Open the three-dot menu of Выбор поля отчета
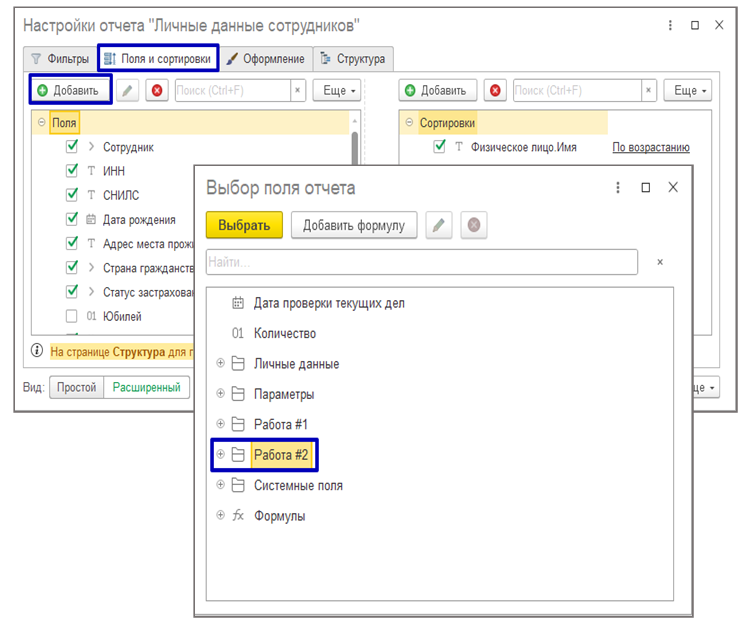Screen dimensions: 751x643 617,187
